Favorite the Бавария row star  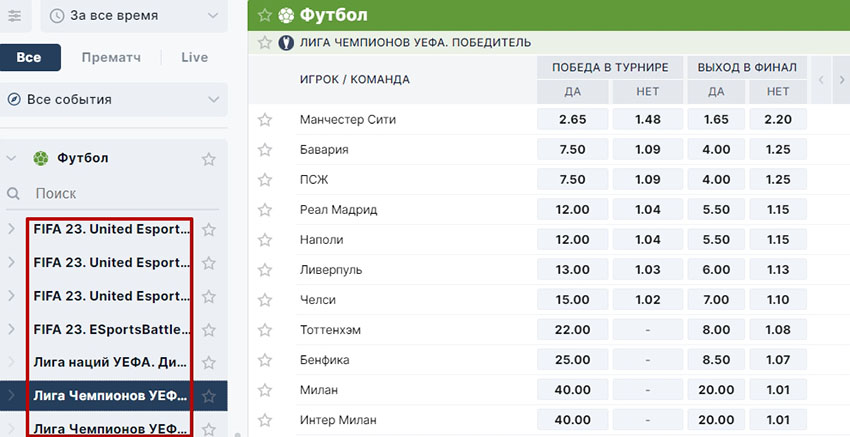point(265,150)
